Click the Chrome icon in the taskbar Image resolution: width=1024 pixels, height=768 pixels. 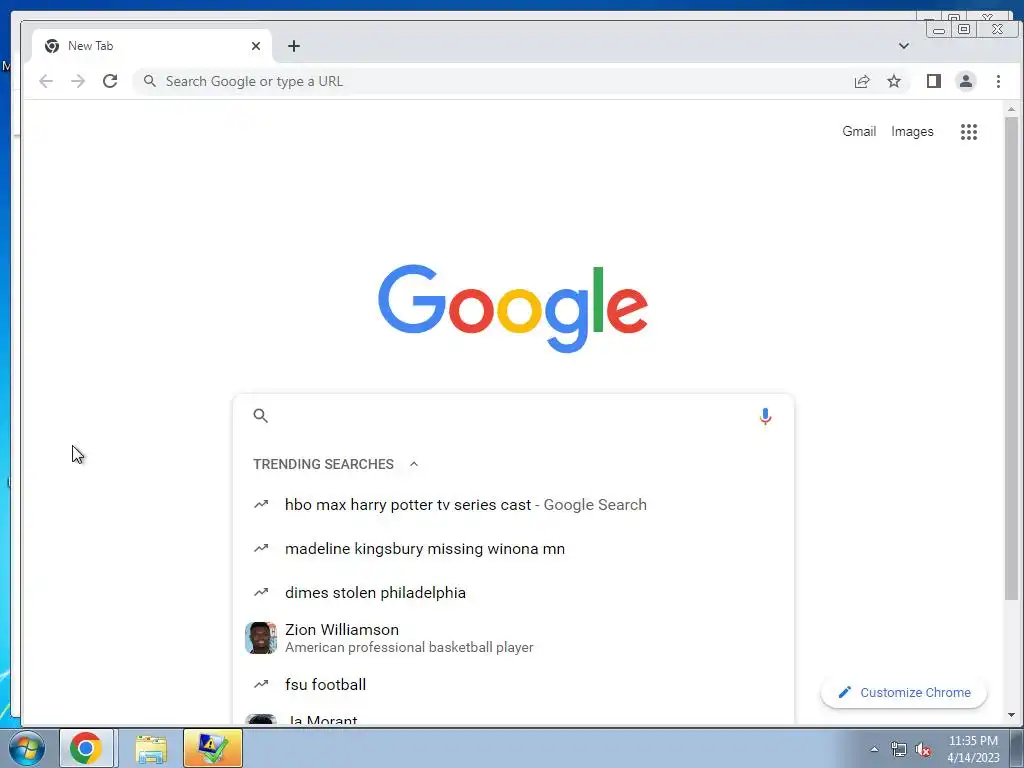(x=86, y=748)
